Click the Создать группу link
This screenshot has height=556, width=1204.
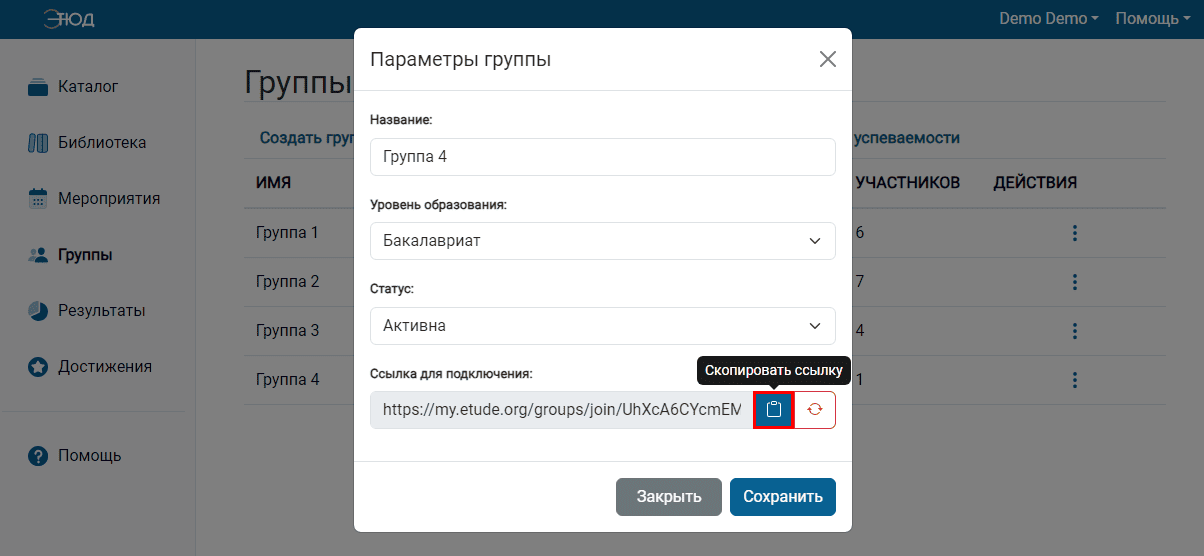coord(307,138)
